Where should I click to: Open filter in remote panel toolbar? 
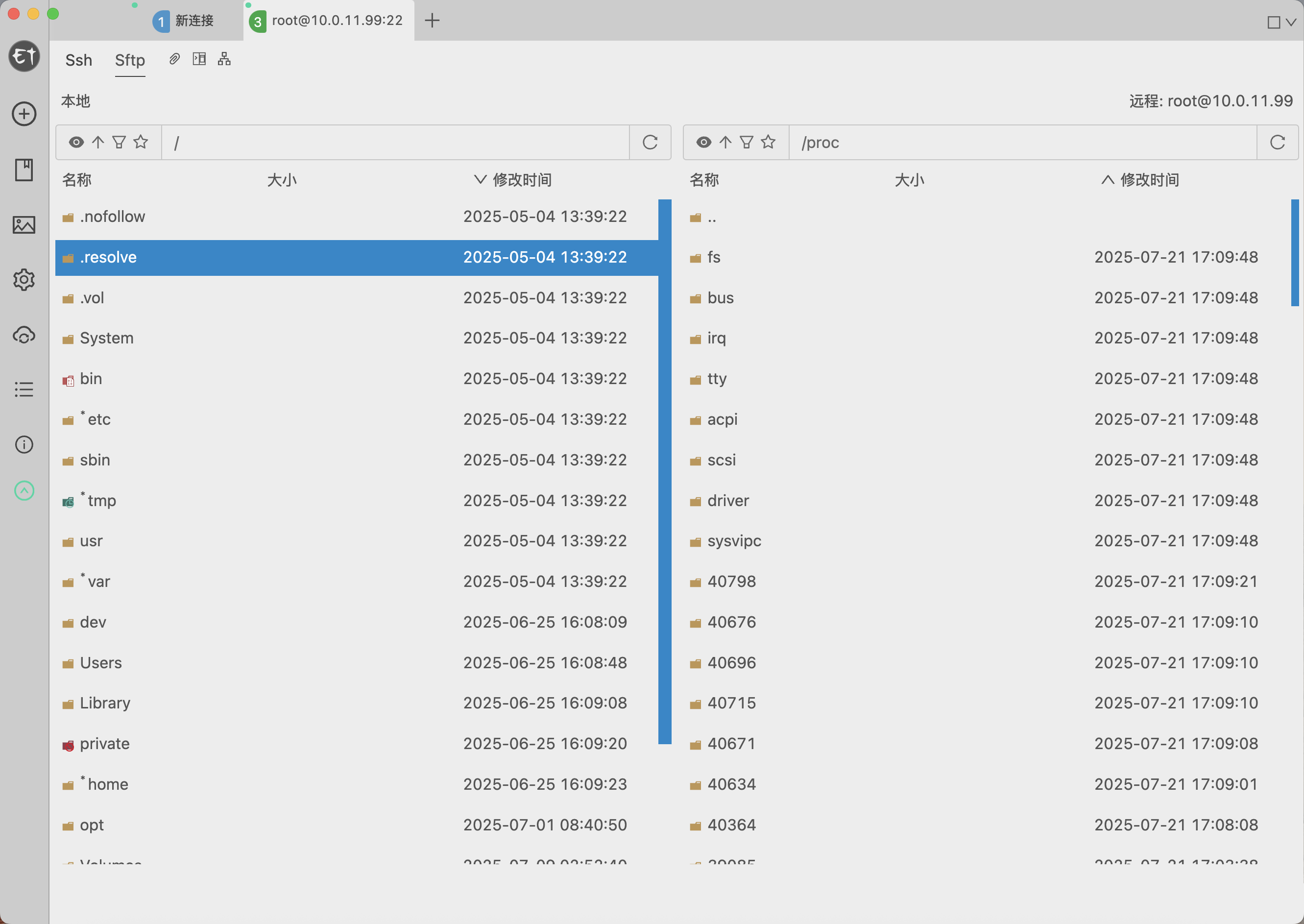click(747, 142)
